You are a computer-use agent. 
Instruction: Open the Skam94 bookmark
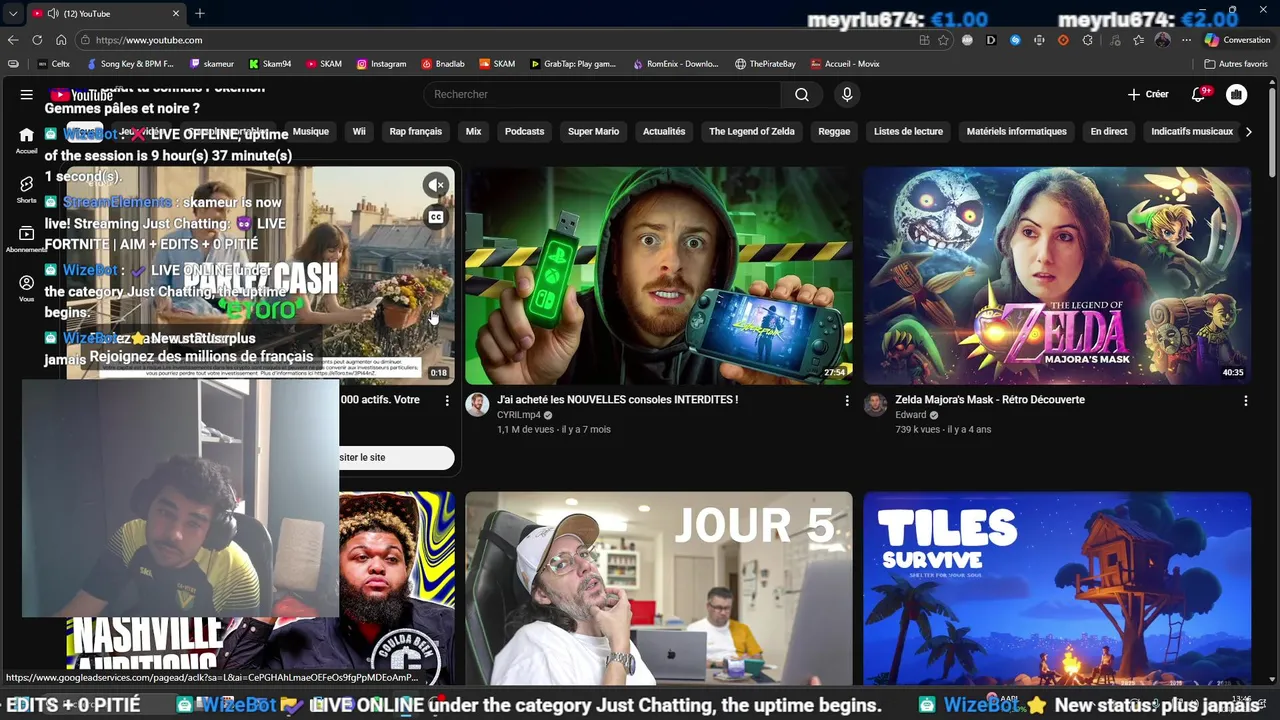pyautogui.click(x=270, y=64)
